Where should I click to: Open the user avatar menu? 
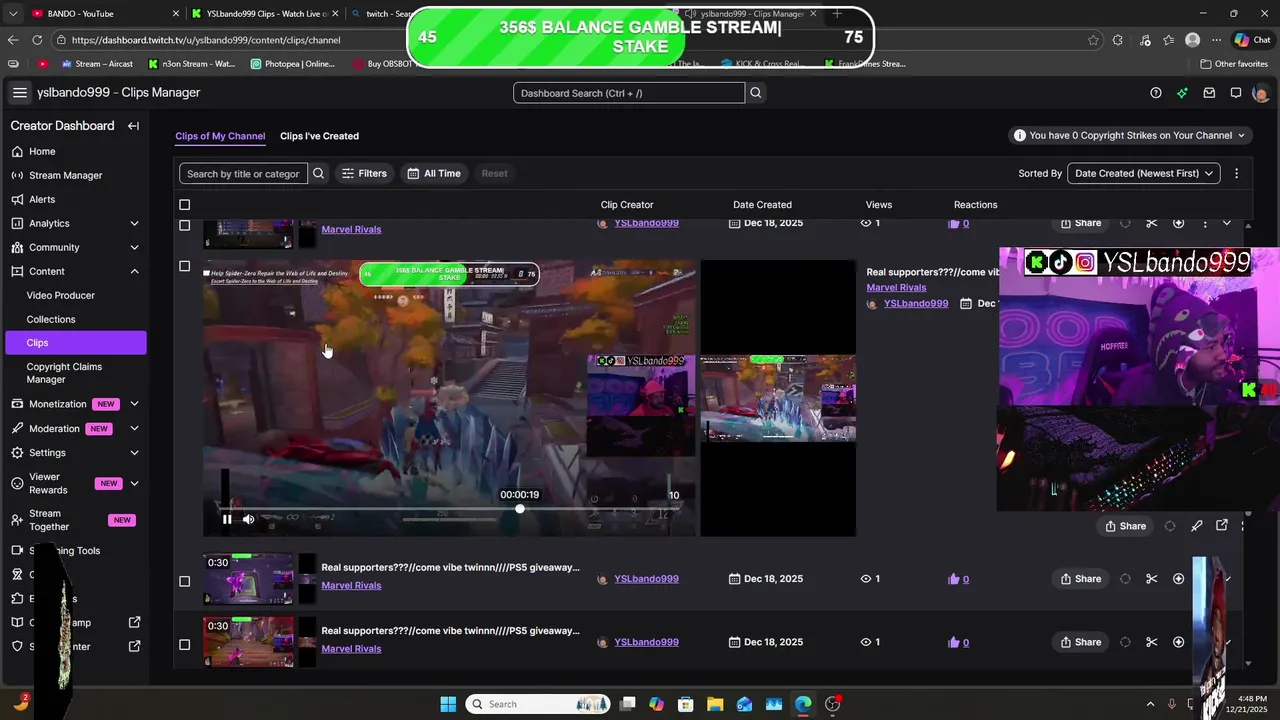pyautogui.click(x=1260, y=93)
